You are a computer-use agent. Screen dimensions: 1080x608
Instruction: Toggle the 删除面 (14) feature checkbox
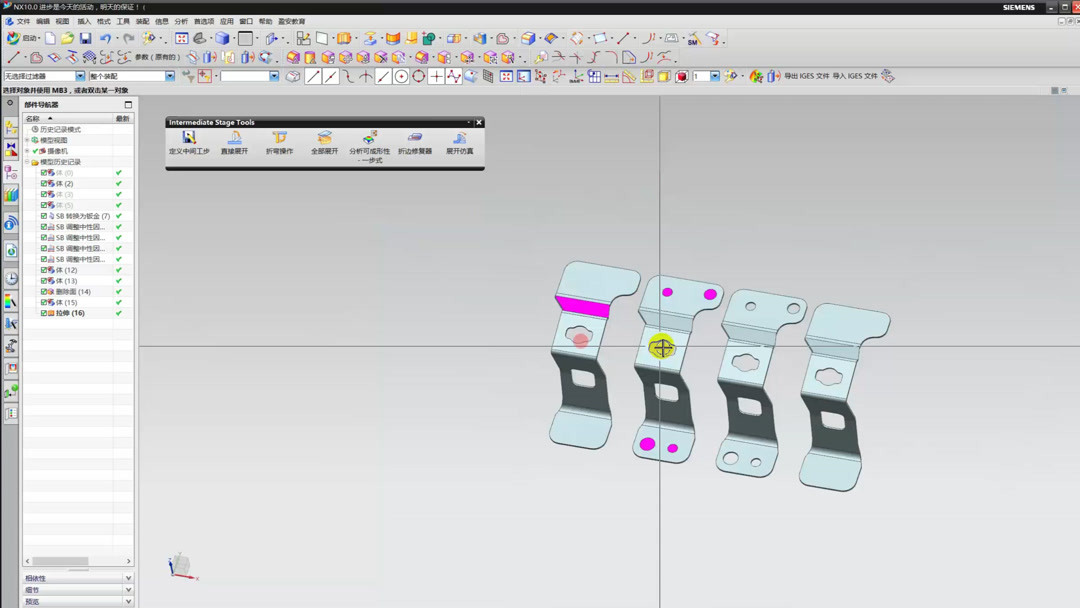(43, 291)
